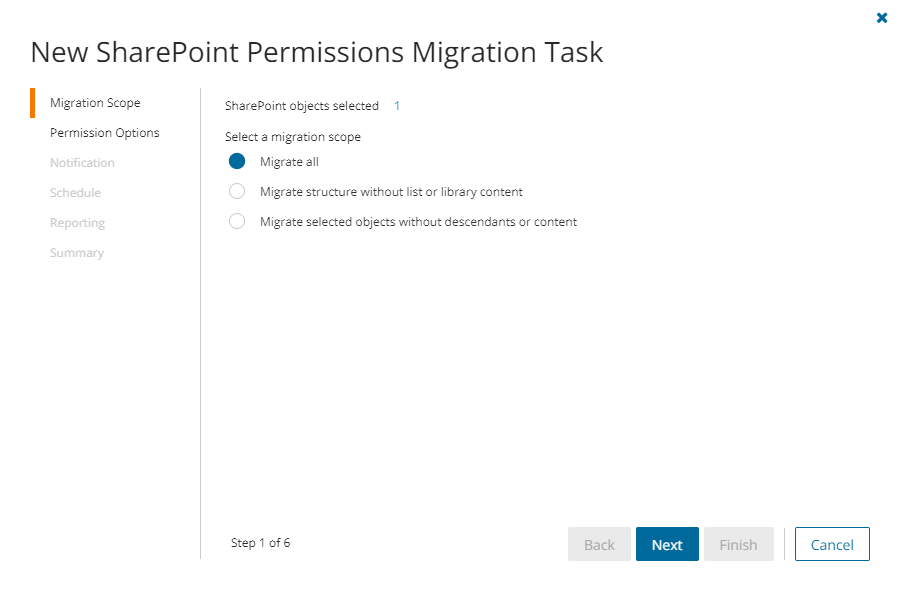Screen dimensions: 900x591
Task: Click the SharePoint objects selected label
Action: pos(302,106)
